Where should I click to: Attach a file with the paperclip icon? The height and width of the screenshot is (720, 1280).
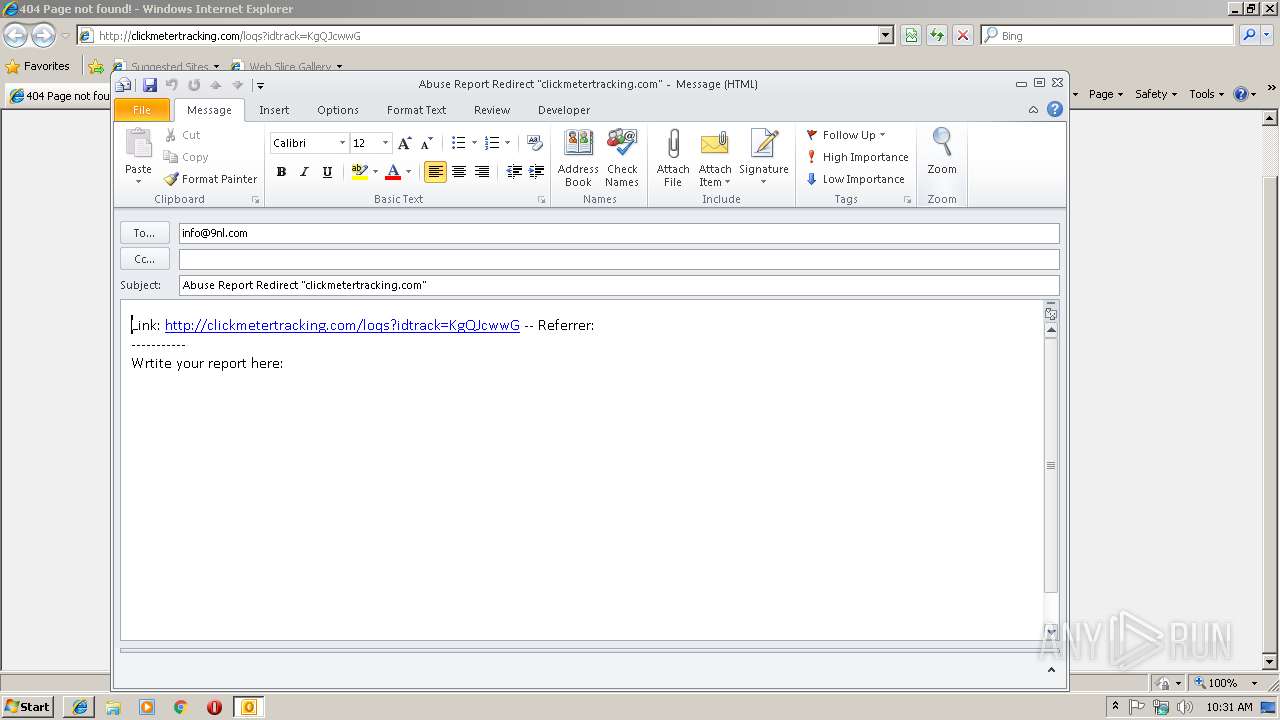pos(673,158)
